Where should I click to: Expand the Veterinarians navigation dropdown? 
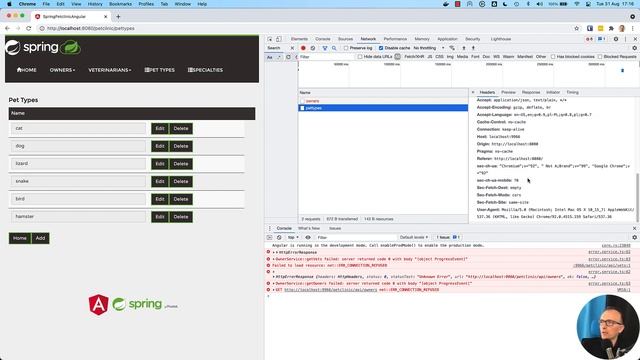[x=110, y=70]
